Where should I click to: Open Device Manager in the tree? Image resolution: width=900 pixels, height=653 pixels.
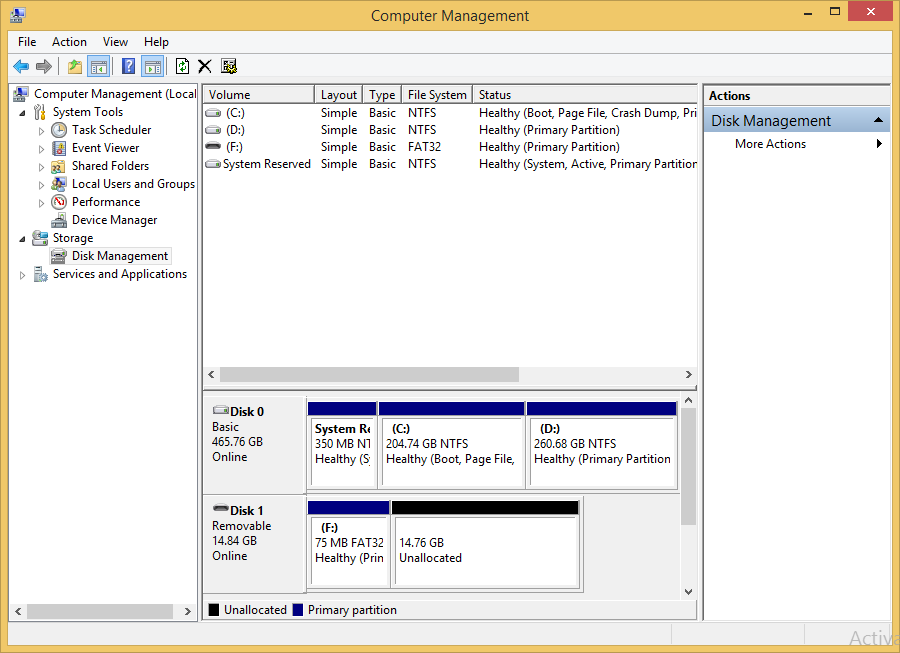(x=114, y=220)
